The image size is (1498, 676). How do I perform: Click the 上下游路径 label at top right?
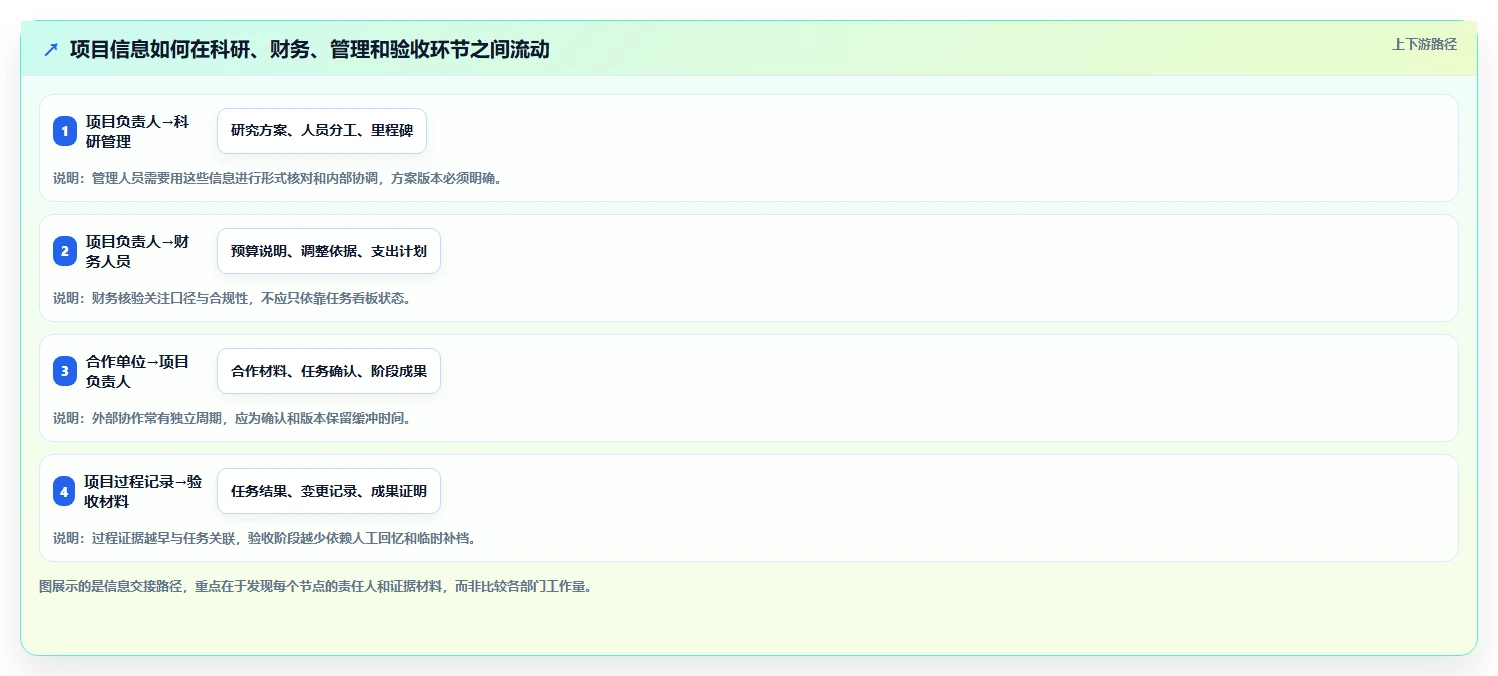tap(1424, 44)
